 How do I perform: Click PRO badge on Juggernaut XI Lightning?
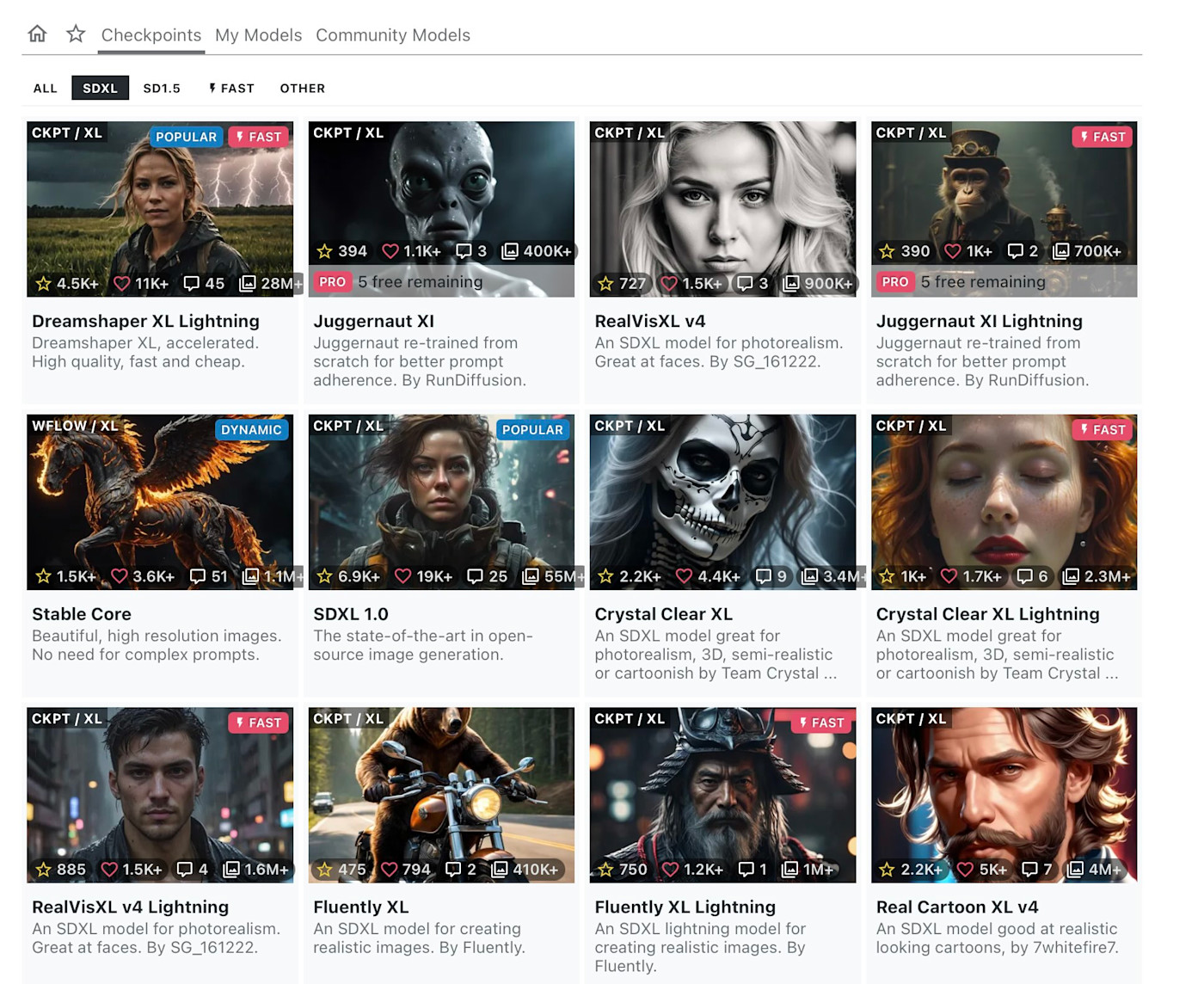[x=894, y=282]
